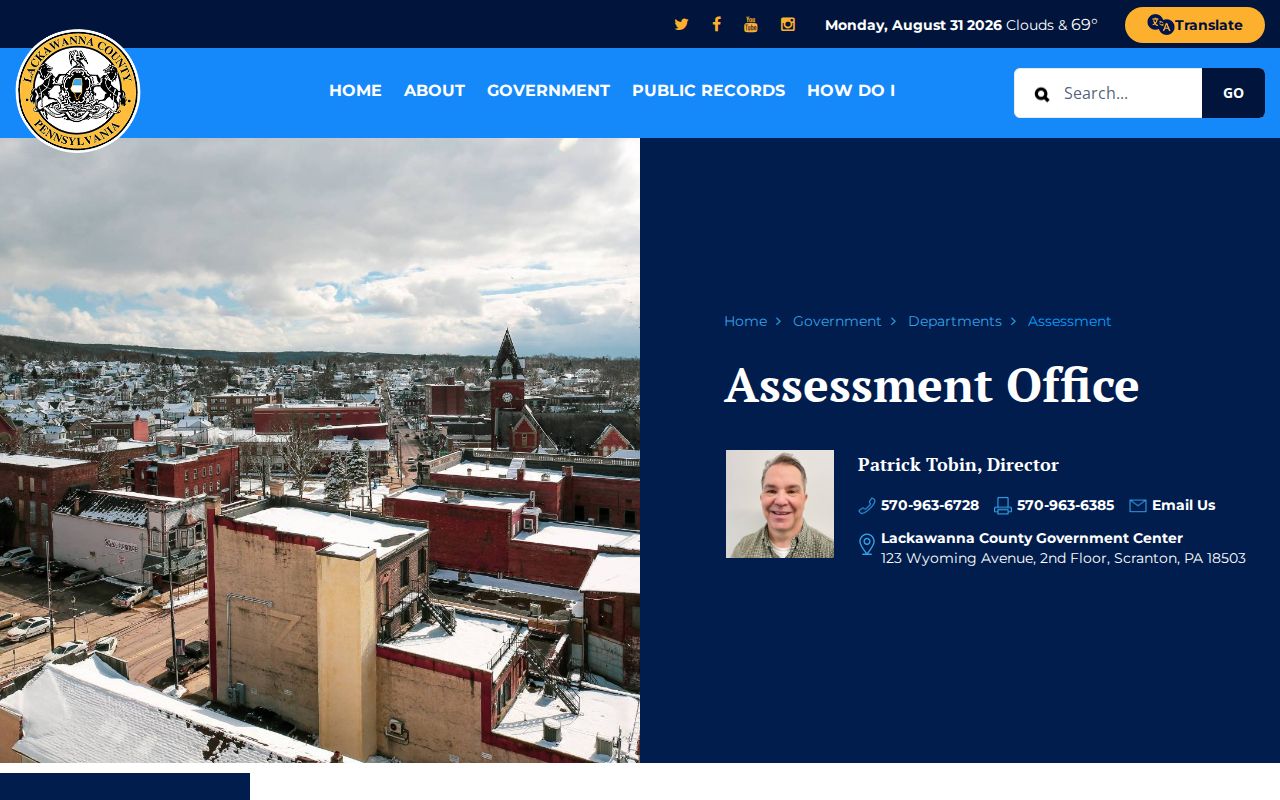1280x800 pixels.
Task: Click the Clouds & 69° weather text
Action: 1051,25
